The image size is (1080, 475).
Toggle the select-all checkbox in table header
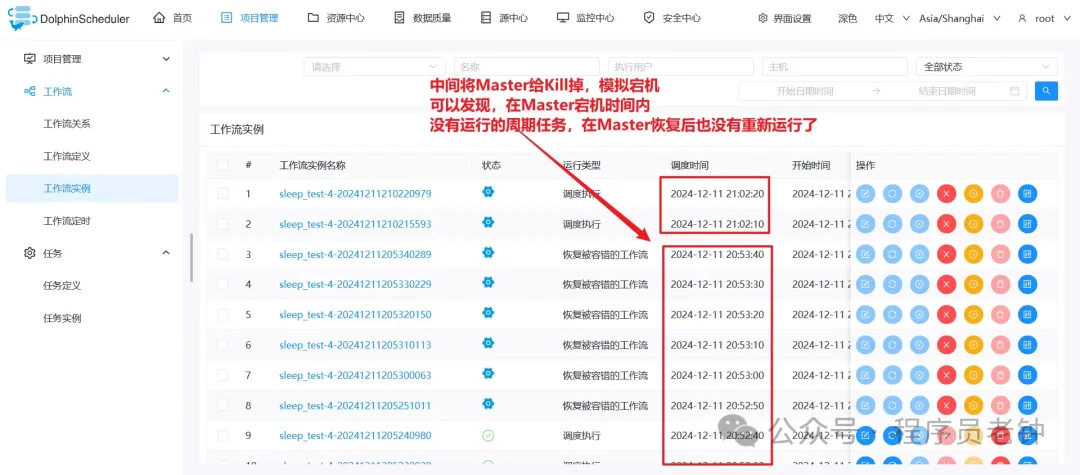tap(223, 164)
